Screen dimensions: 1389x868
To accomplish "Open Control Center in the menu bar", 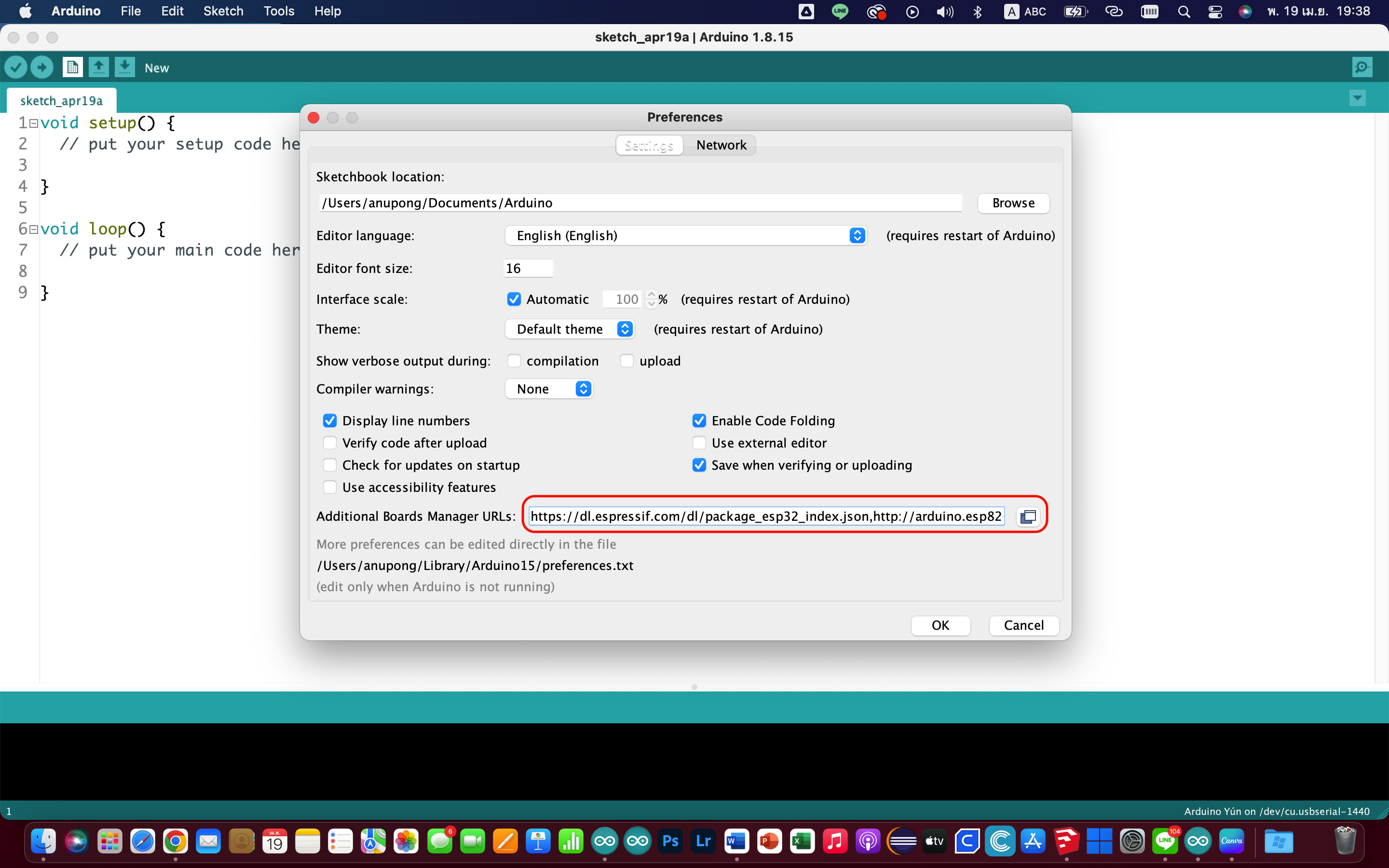I will pyautogui.click(x=1214, y=12).
